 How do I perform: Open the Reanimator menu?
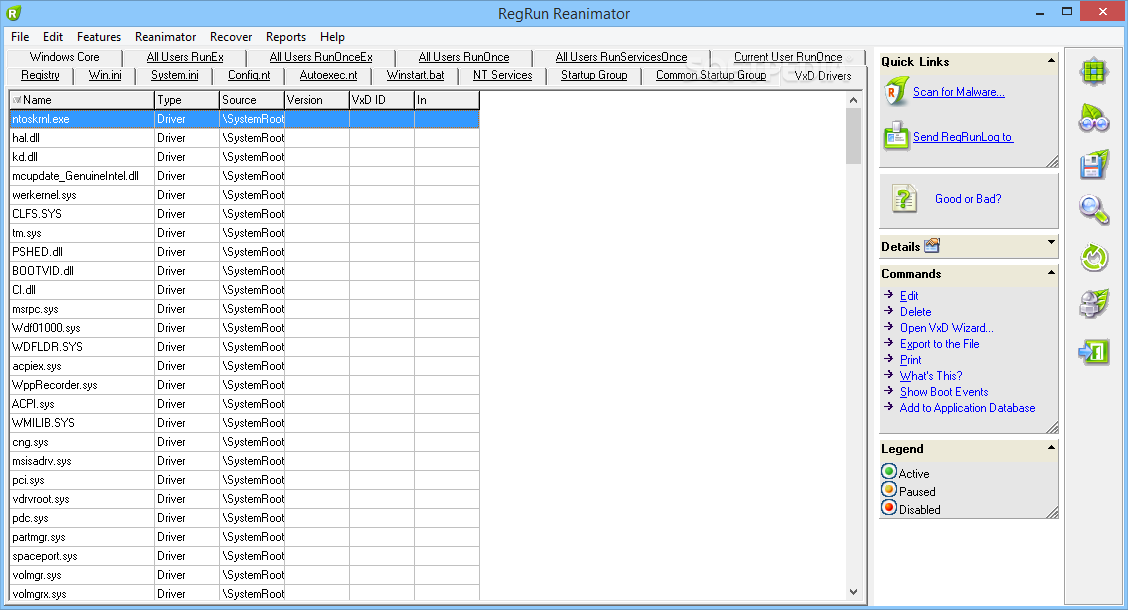165,37
